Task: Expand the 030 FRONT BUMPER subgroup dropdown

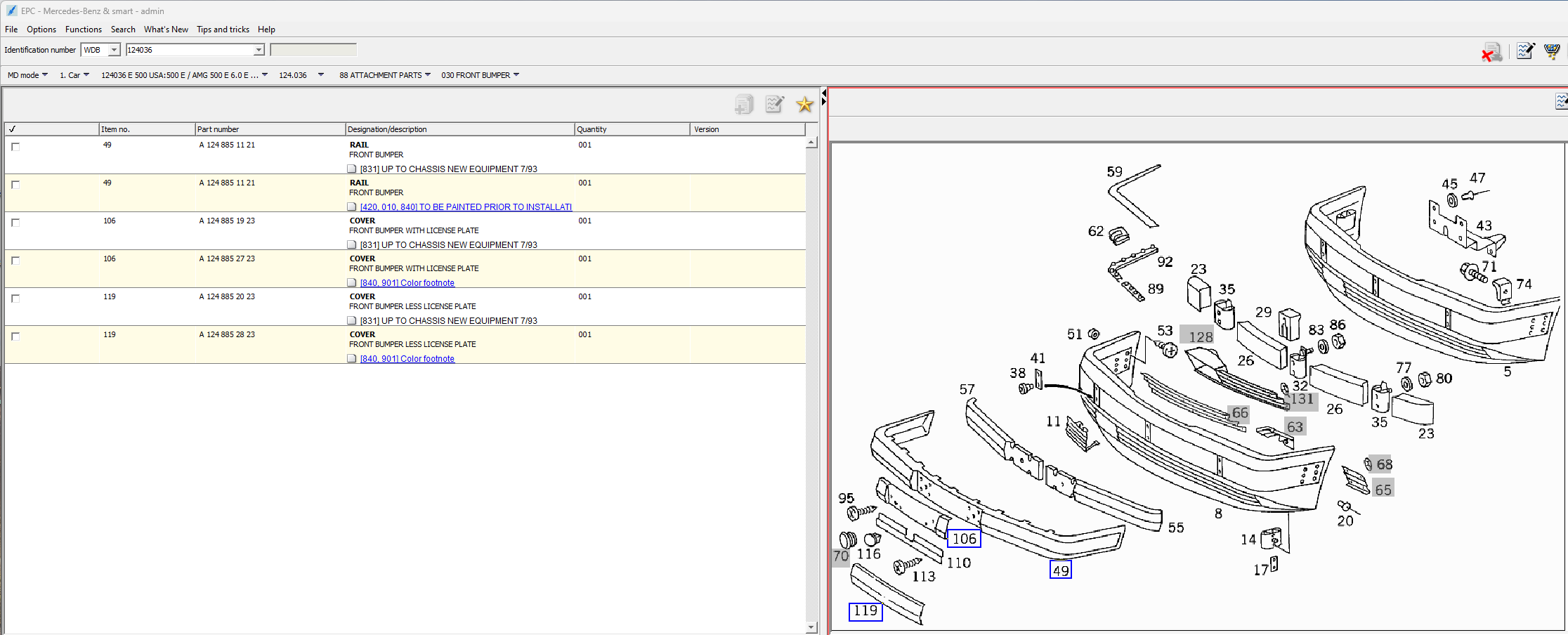Action: 516,75
